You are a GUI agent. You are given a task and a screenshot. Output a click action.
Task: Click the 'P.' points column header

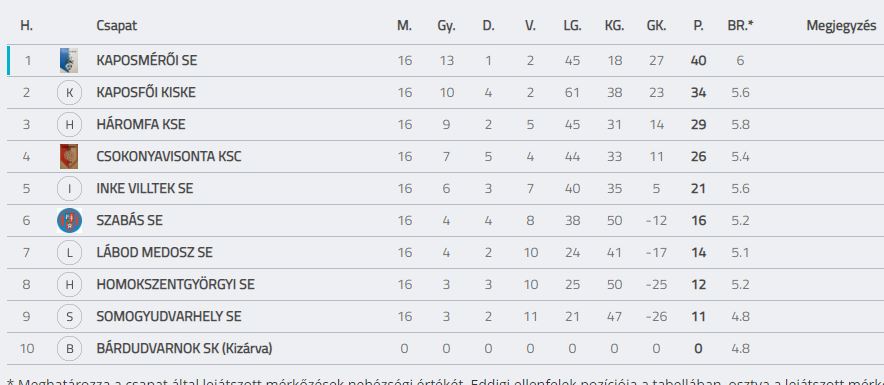pos(699,26)
